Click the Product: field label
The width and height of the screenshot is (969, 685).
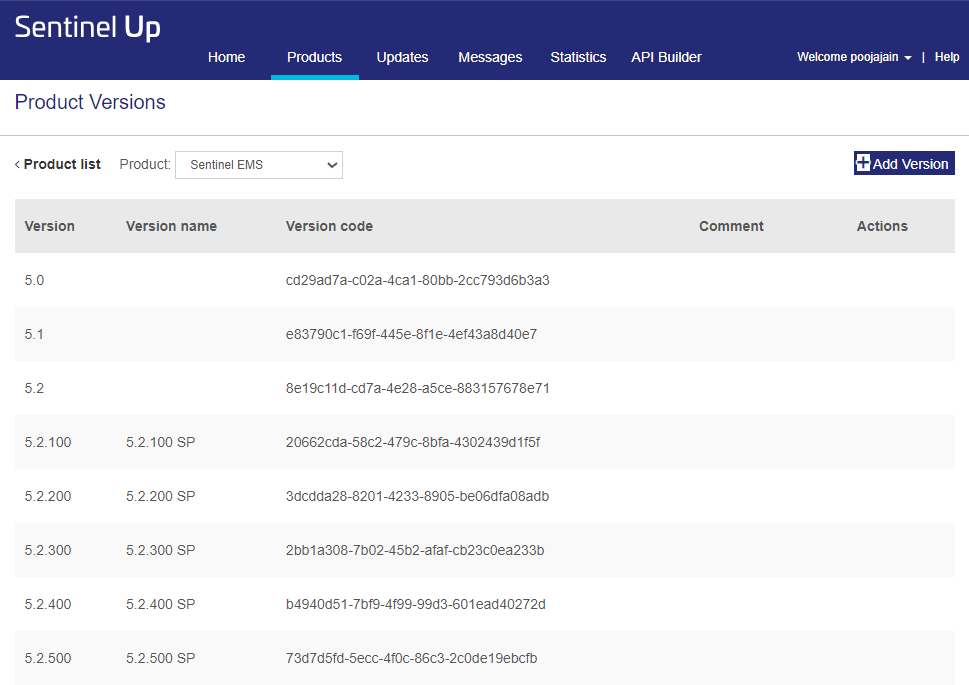145,164
